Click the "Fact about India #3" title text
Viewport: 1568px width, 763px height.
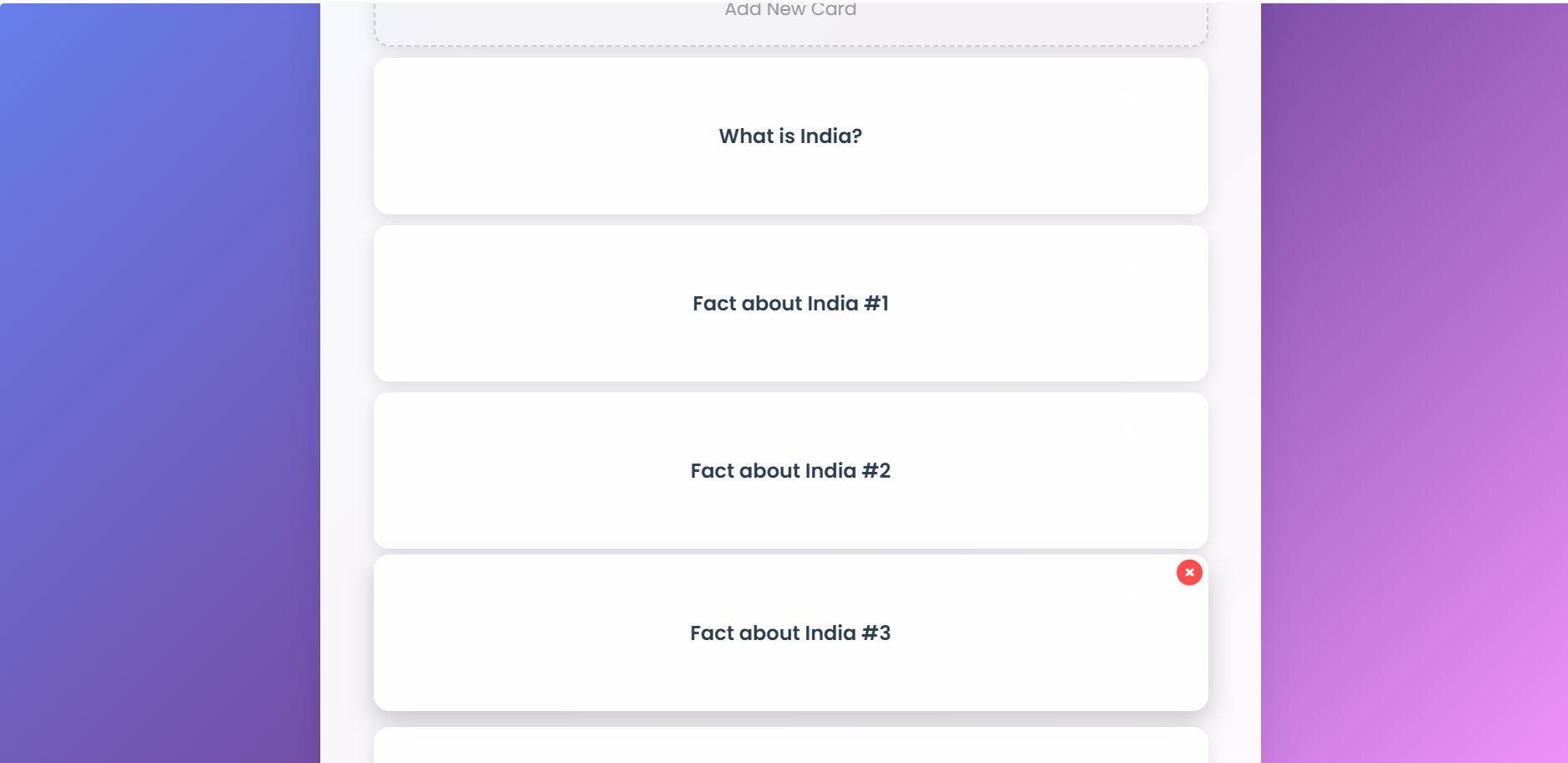pyautogui.click(x=790, y=633)
